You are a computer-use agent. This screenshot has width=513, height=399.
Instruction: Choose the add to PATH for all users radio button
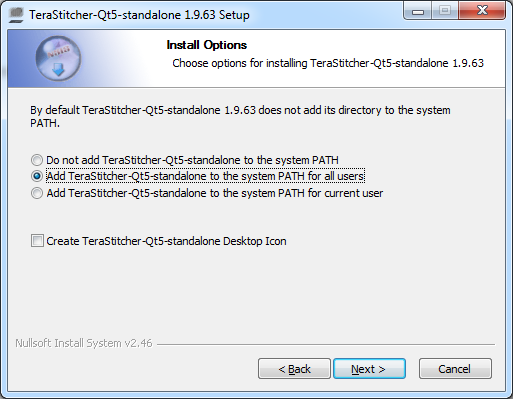37,176
